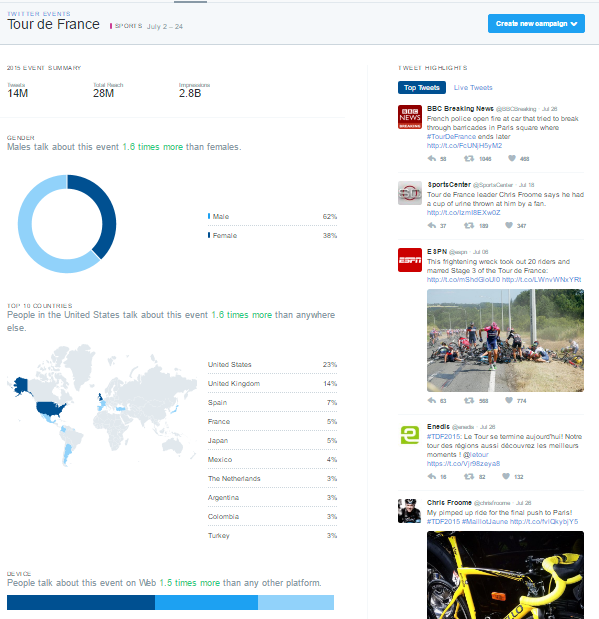The image size is (599, 619).
Task: Like the SportsCenter tweet
Action: pyautogui.click(x=509, y=225)
